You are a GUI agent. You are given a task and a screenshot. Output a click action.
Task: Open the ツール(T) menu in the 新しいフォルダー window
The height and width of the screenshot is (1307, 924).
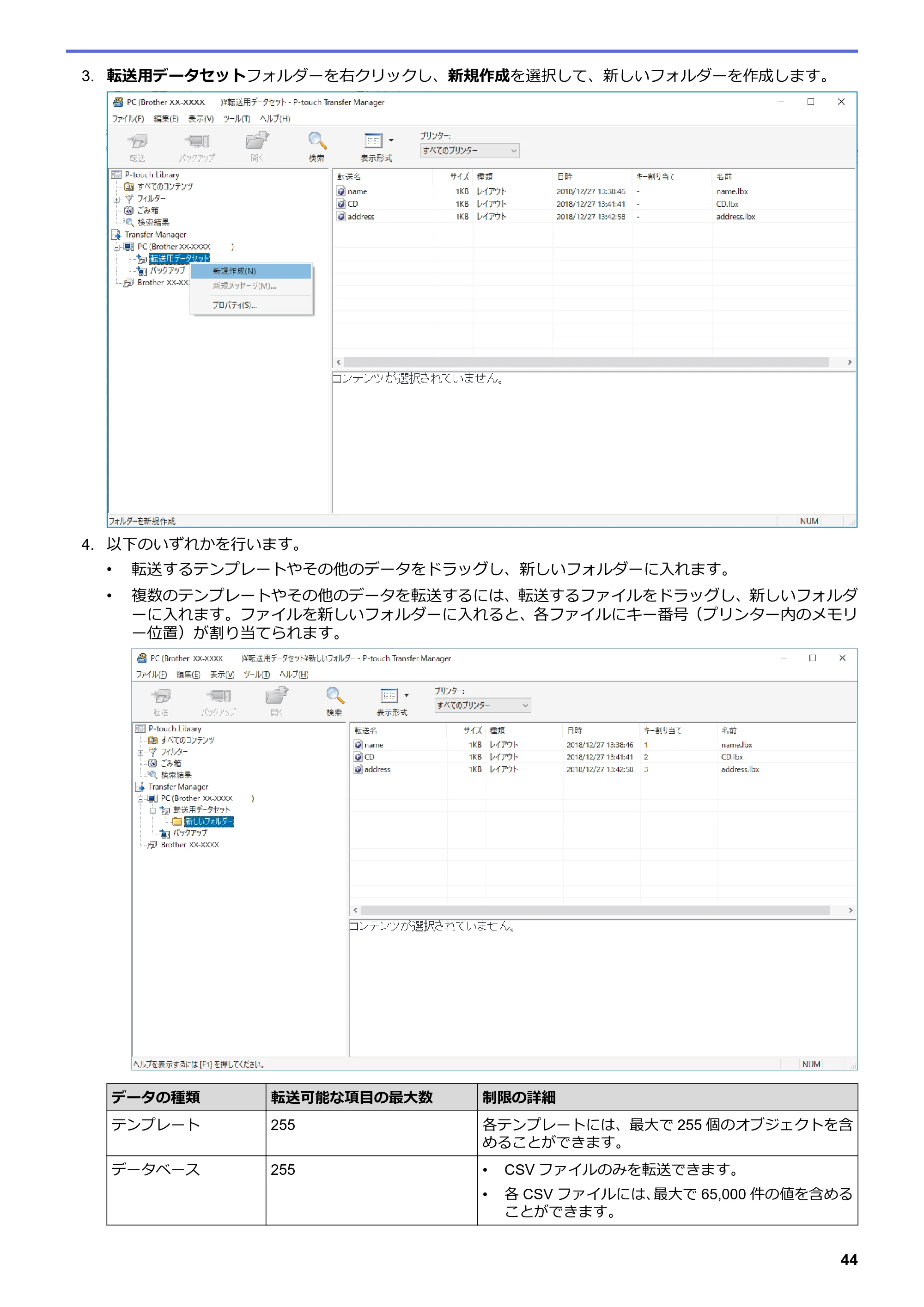click(x=257, y=675)
